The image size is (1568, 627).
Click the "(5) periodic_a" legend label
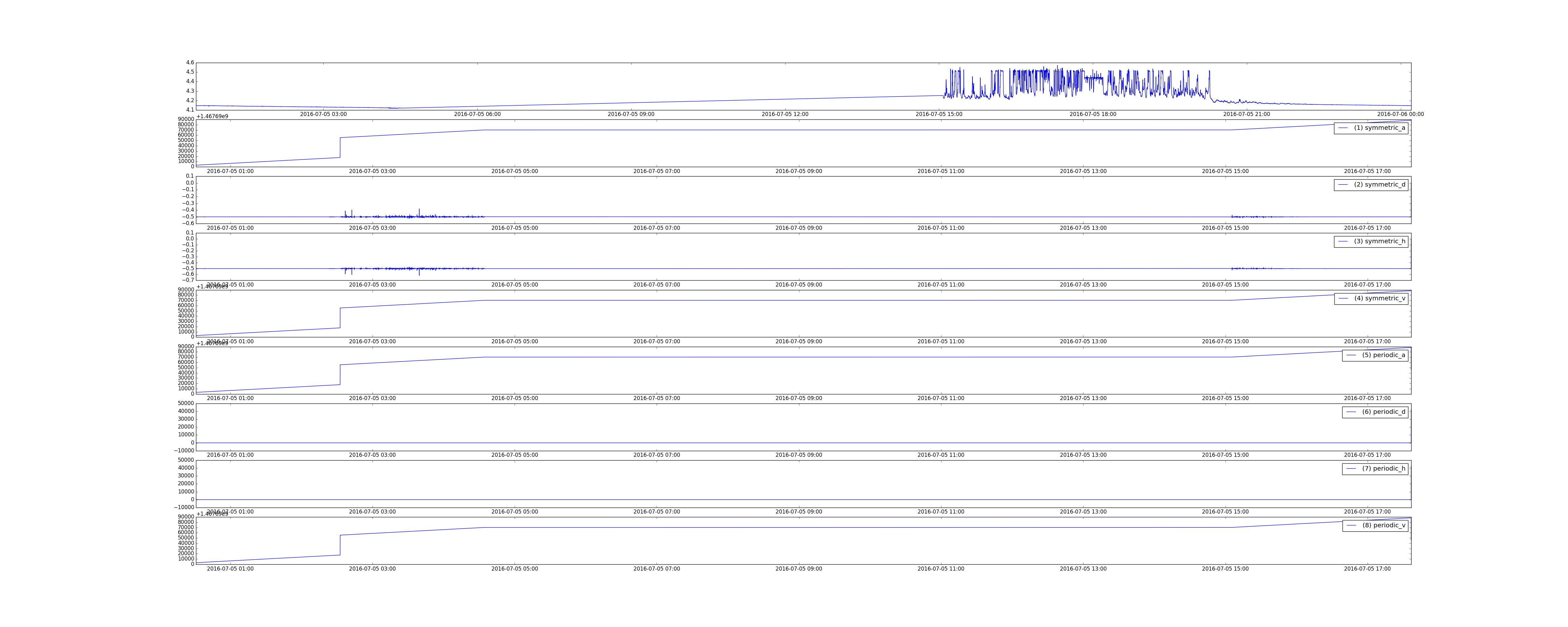point(1384,355)
